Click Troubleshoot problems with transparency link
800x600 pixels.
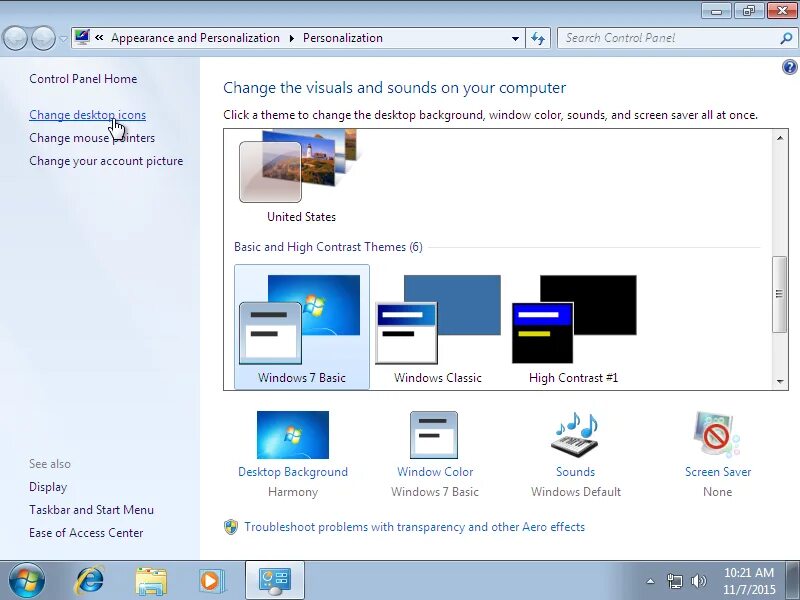414,527
